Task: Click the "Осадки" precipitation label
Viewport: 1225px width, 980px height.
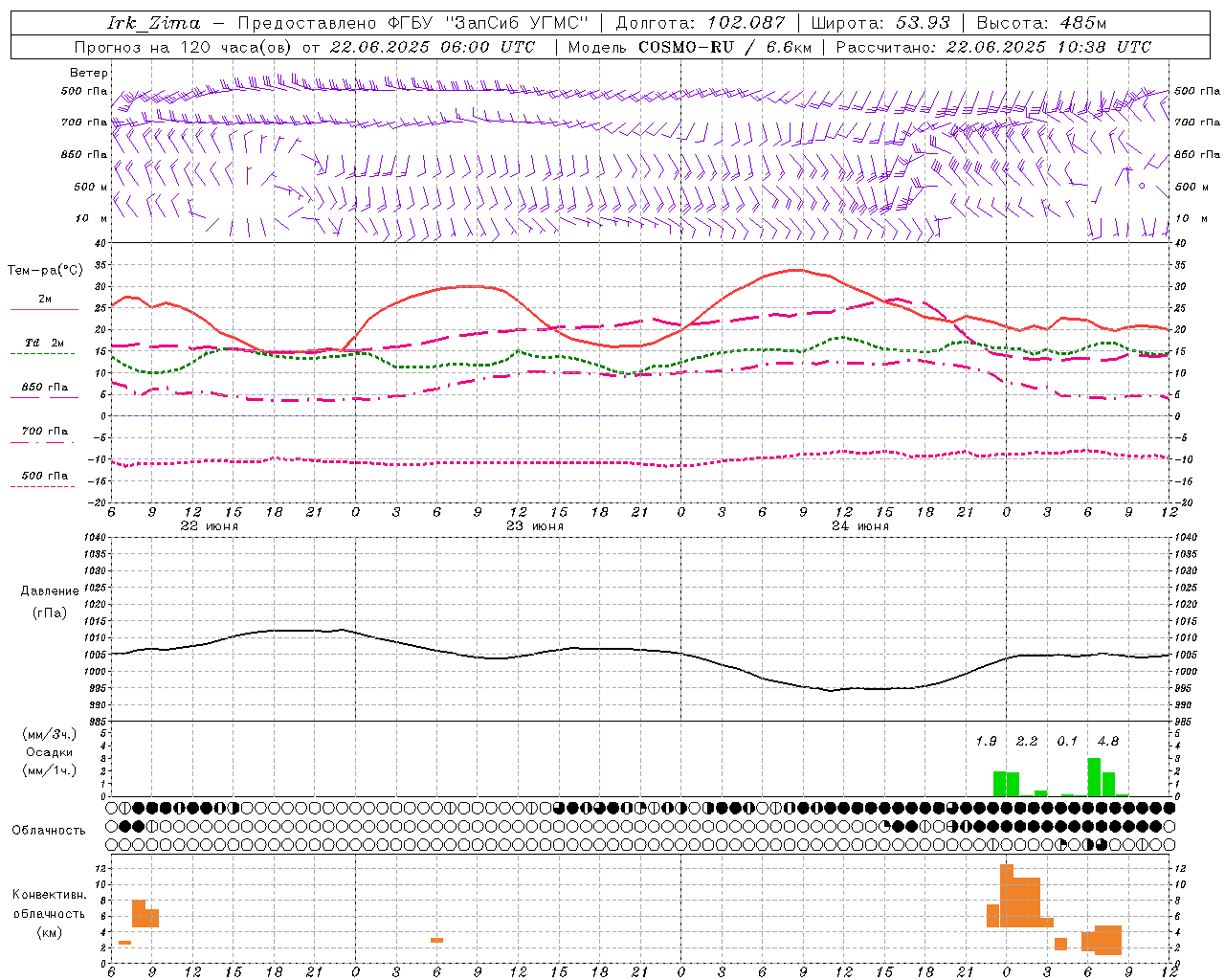Action: (50, 752)
